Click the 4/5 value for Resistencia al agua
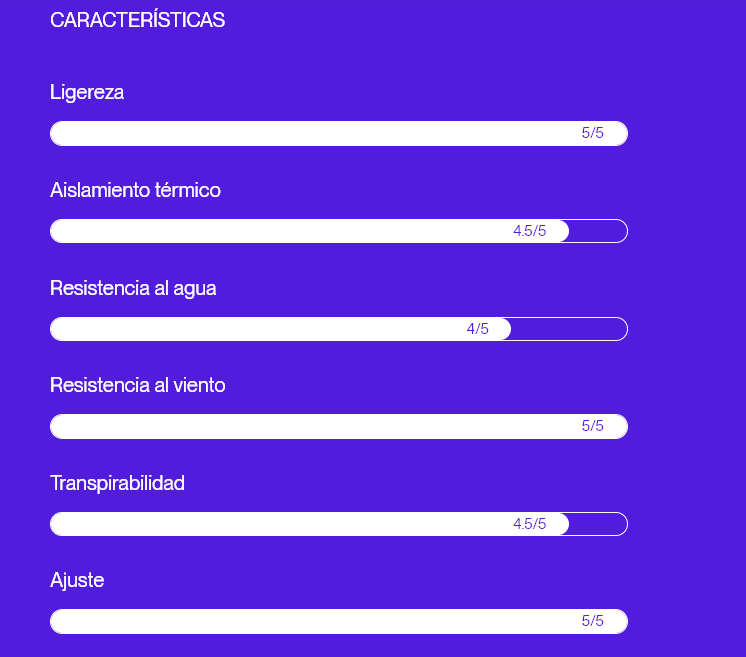The width and height of the screenshot is (746, 657). tap(478, 329)
